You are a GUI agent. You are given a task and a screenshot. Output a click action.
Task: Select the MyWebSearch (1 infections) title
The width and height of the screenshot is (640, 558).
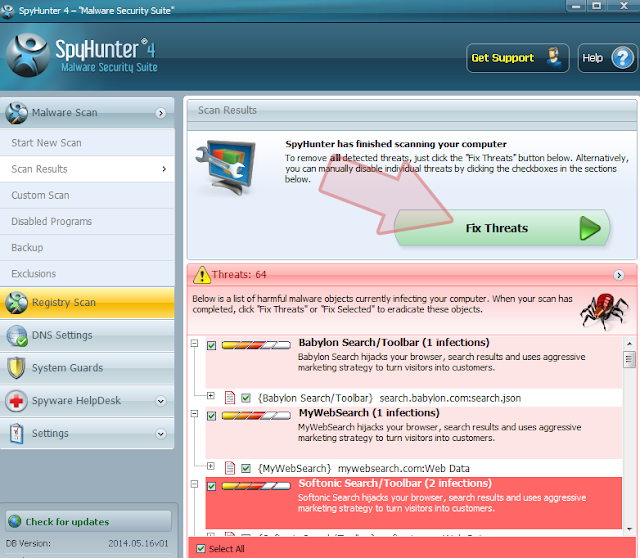[369, 413]
